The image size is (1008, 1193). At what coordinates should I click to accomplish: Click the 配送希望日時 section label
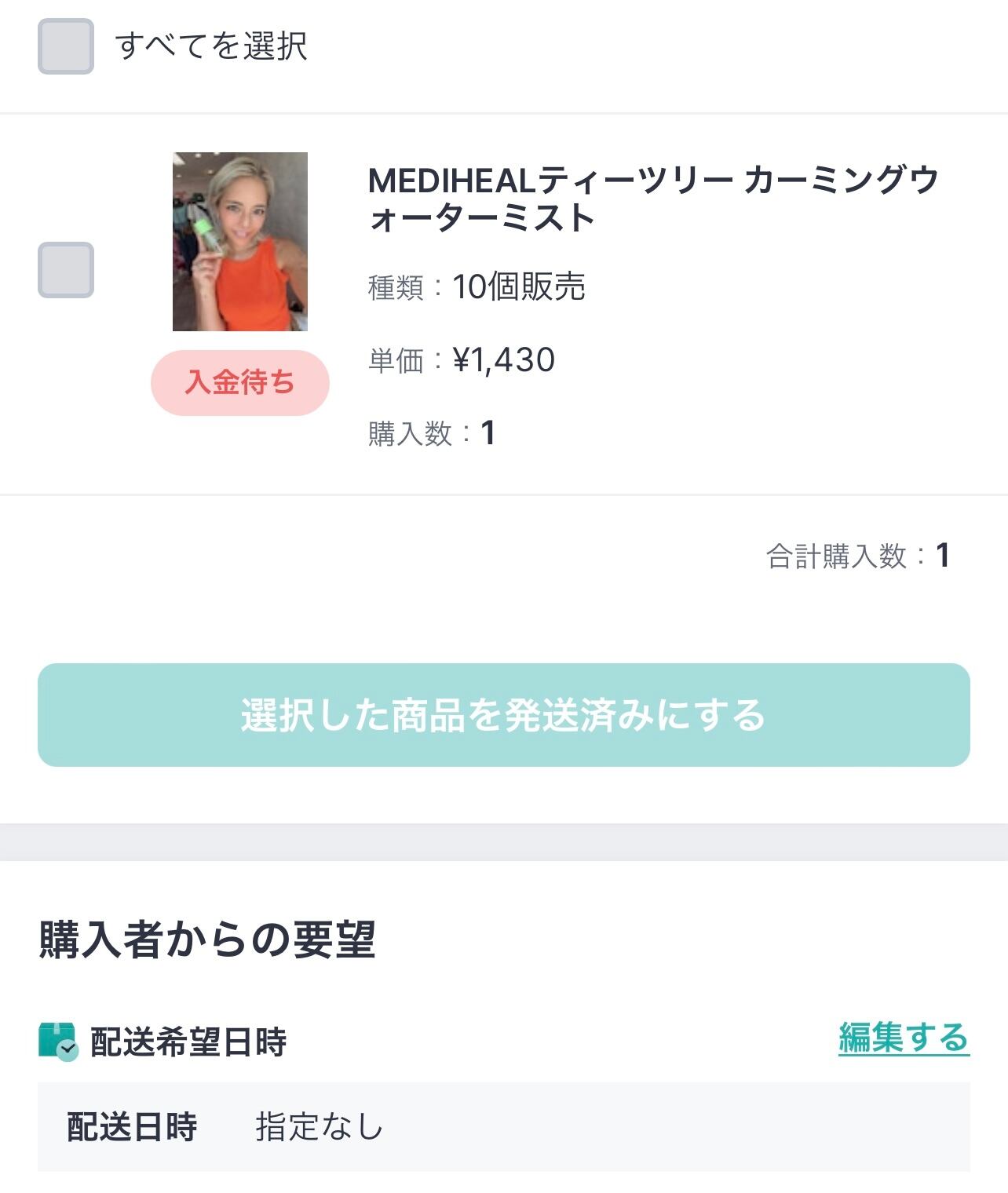[x=188, y=1042]
